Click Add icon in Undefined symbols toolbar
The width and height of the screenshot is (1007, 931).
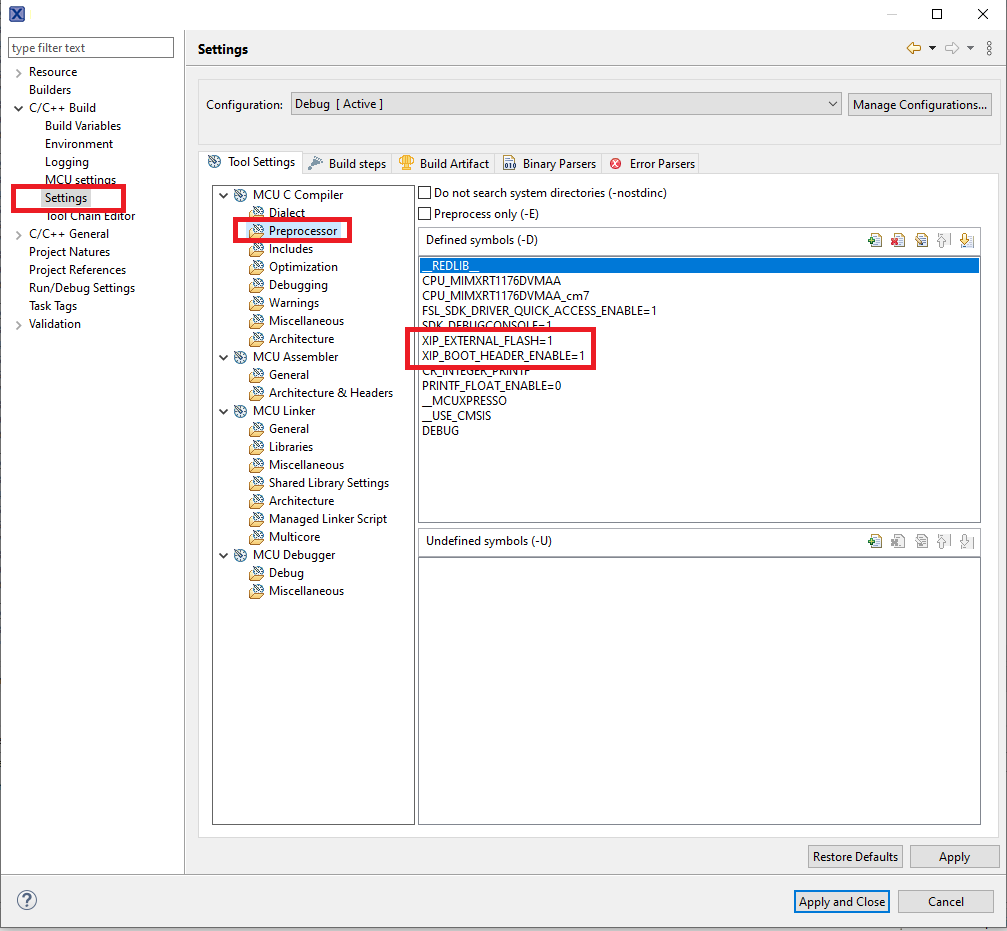pyautogui.click(x=875, y=541)
